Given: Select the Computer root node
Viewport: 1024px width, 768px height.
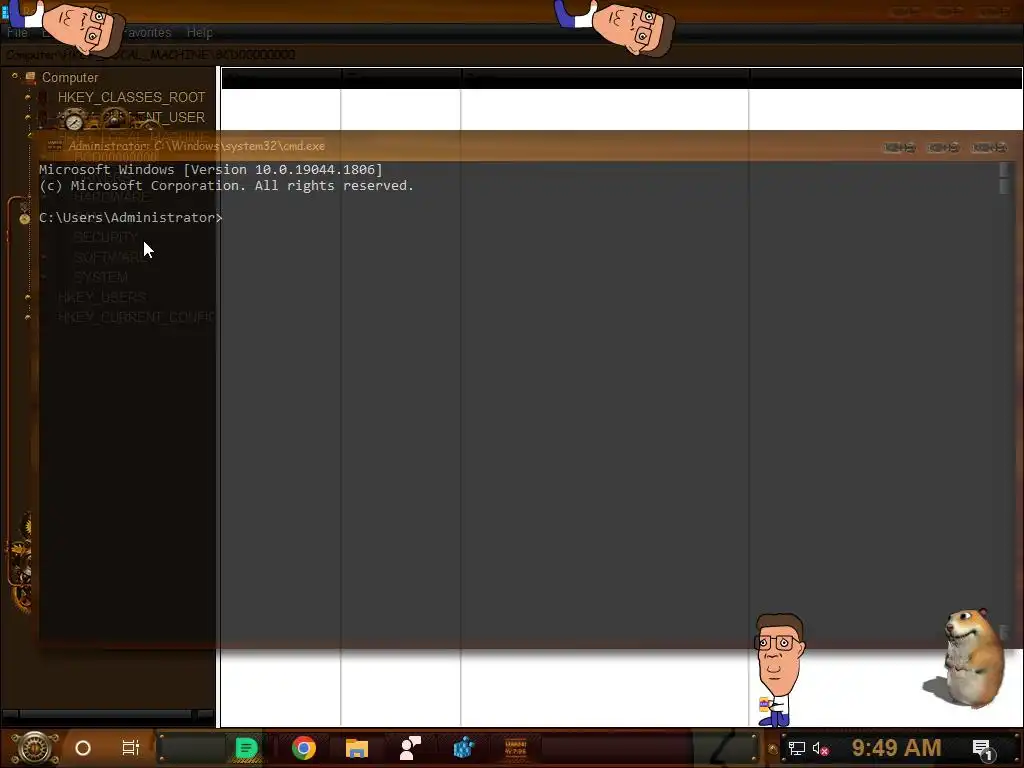Looking at the screenshot, I should (x=70, y=78).
